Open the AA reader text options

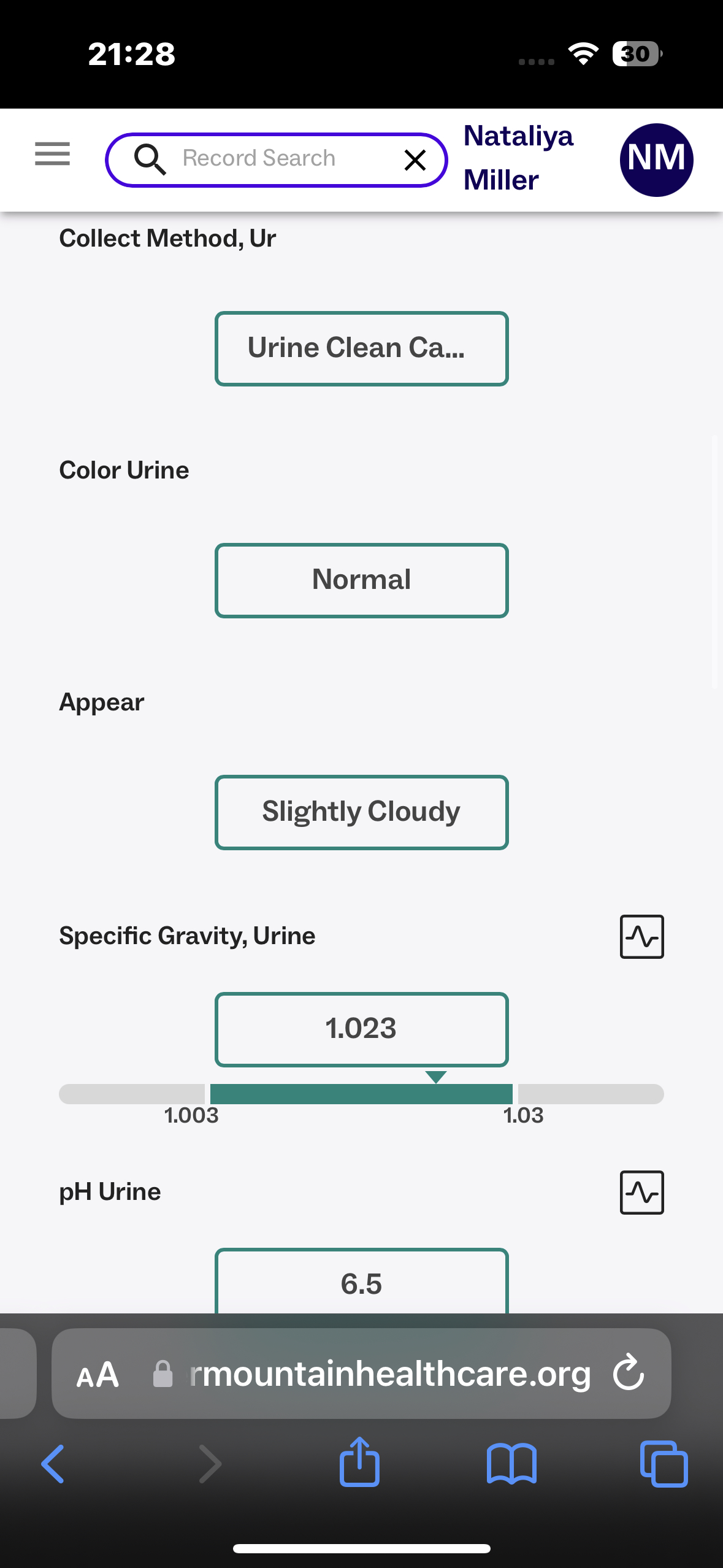click(x=98, y=1374)
